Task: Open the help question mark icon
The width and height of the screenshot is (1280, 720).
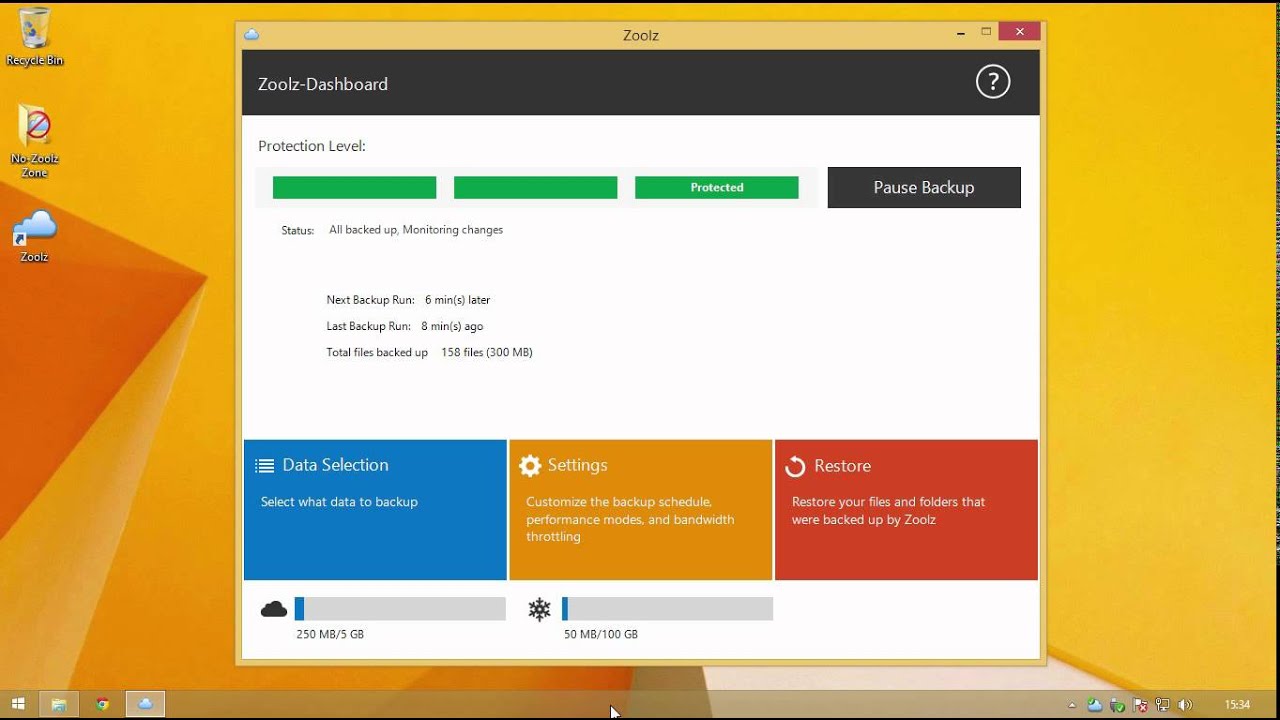Action: pyautogui.click(x=993, y=82)
